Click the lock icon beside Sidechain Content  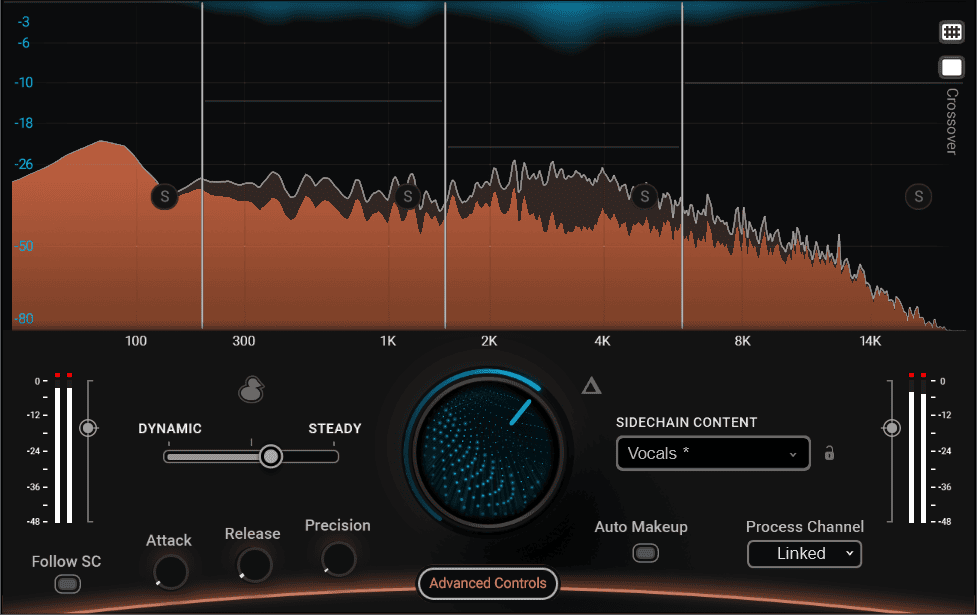coord(829,453)
